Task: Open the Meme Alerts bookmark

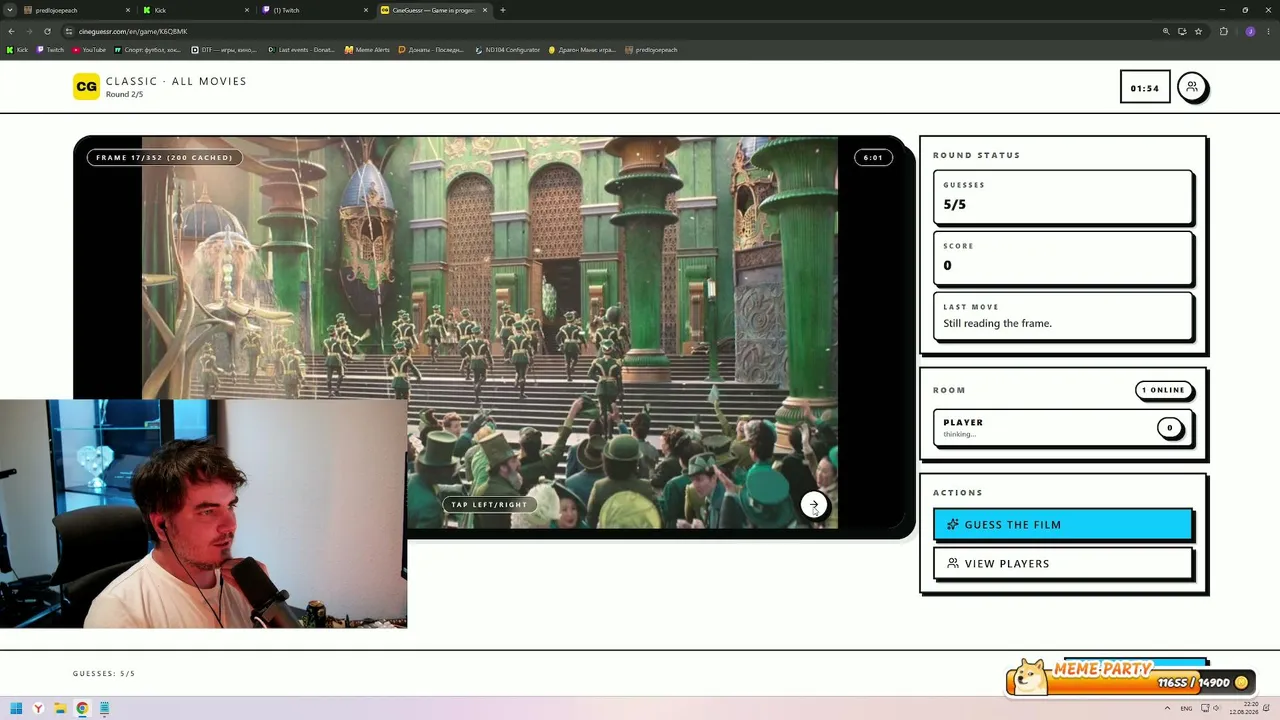Action: [367, 50]
